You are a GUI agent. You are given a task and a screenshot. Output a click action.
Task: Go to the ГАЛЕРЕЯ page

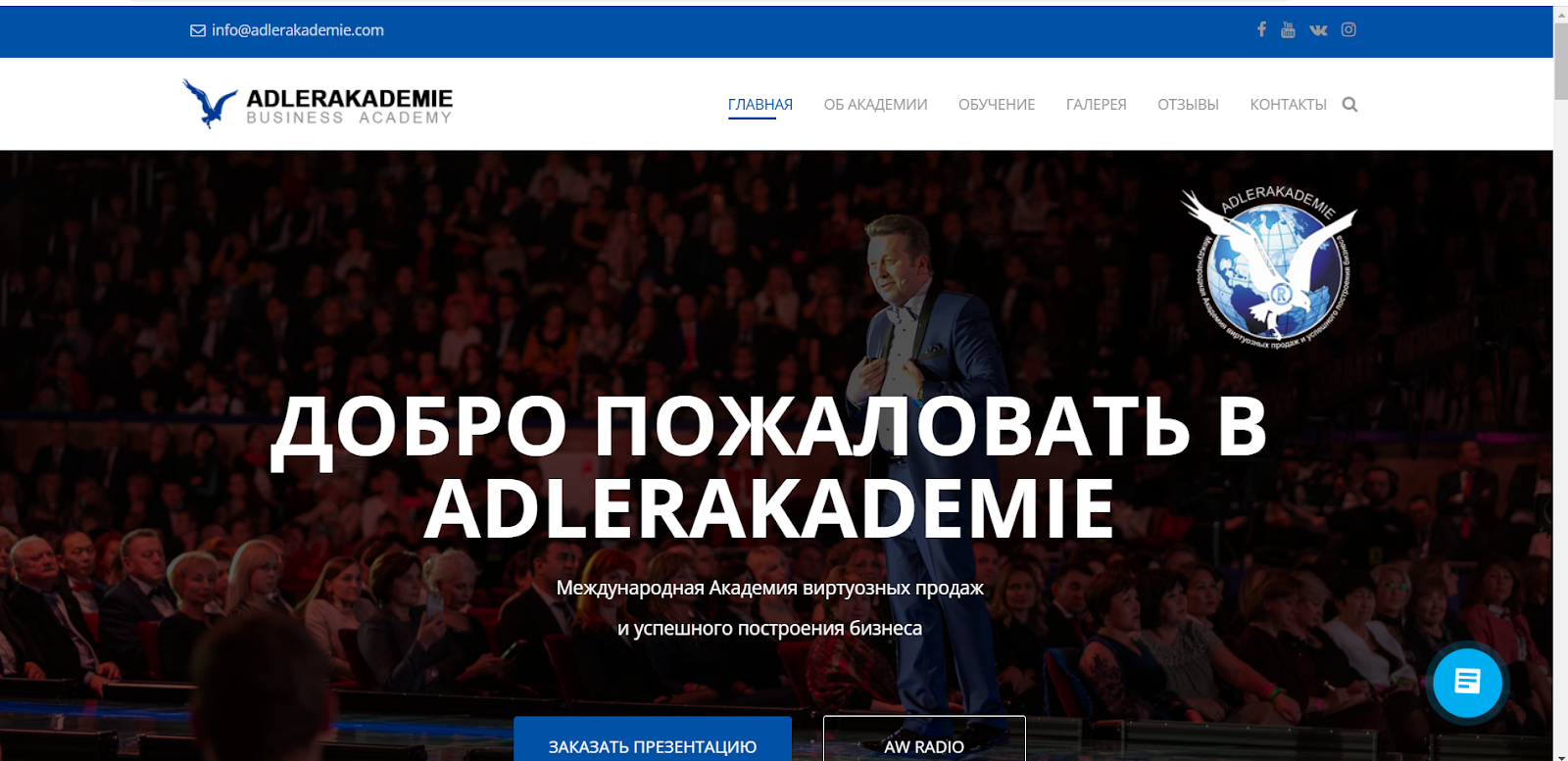(x=1096, y=105)
